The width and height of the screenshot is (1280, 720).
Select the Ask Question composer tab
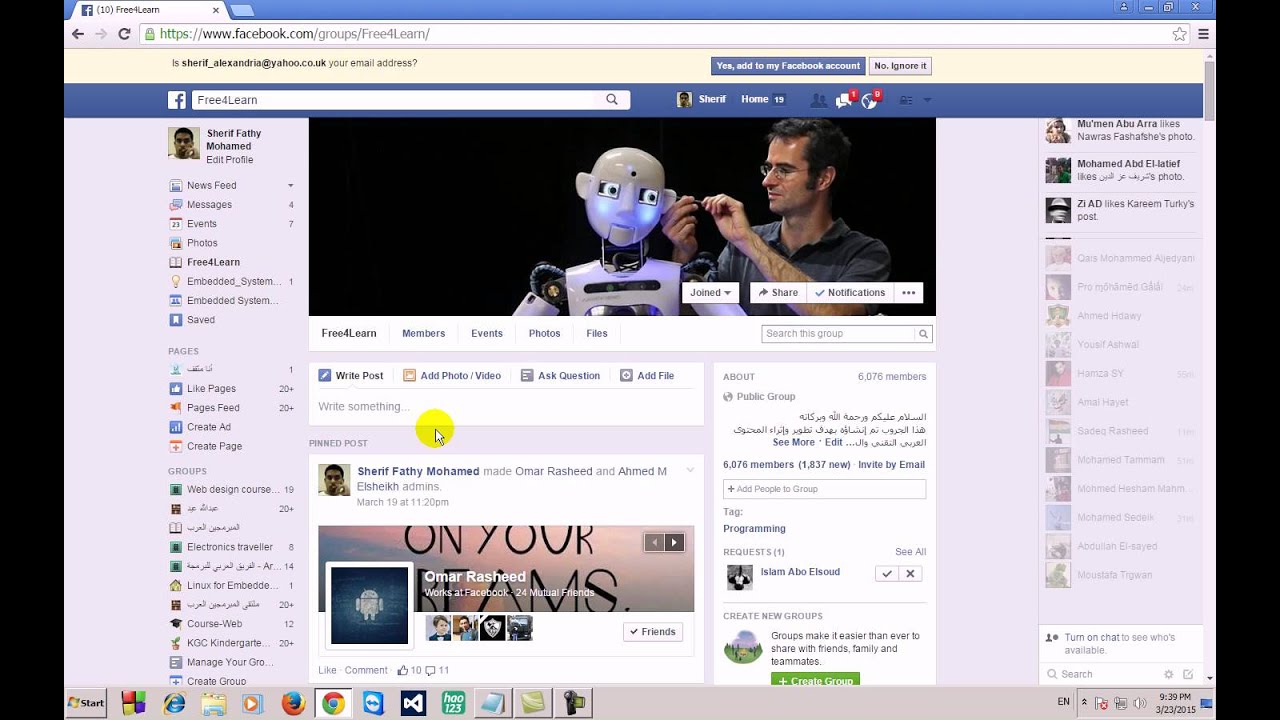(560, 376)
